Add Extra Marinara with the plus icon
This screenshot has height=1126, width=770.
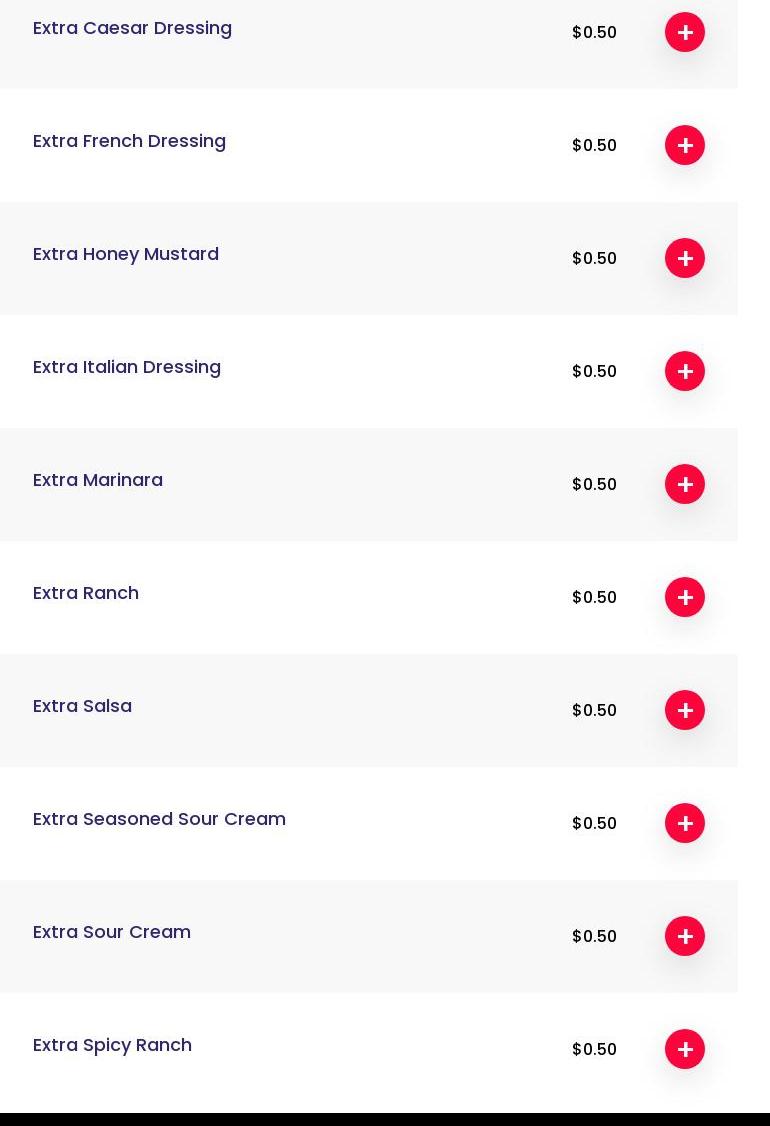click(x=685, y=484)
